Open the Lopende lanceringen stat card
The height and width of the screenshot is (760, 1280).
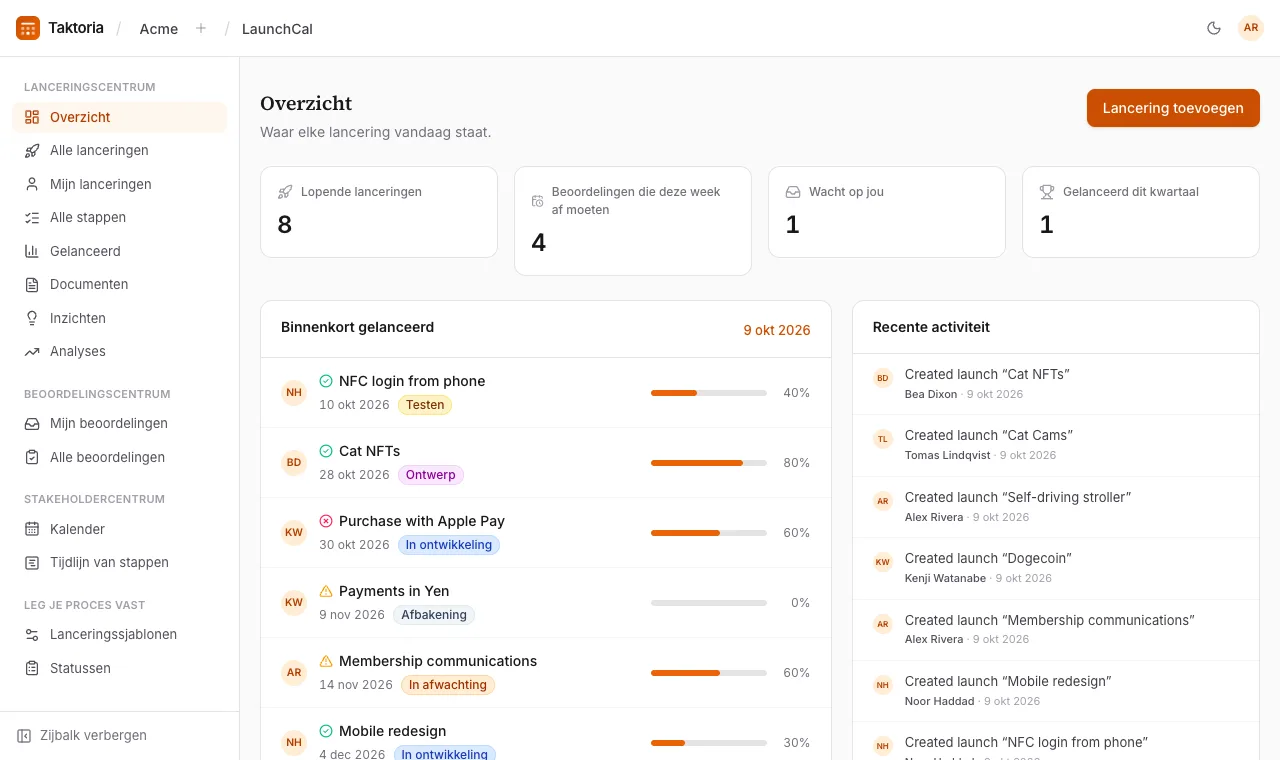[x=379, y=212]
